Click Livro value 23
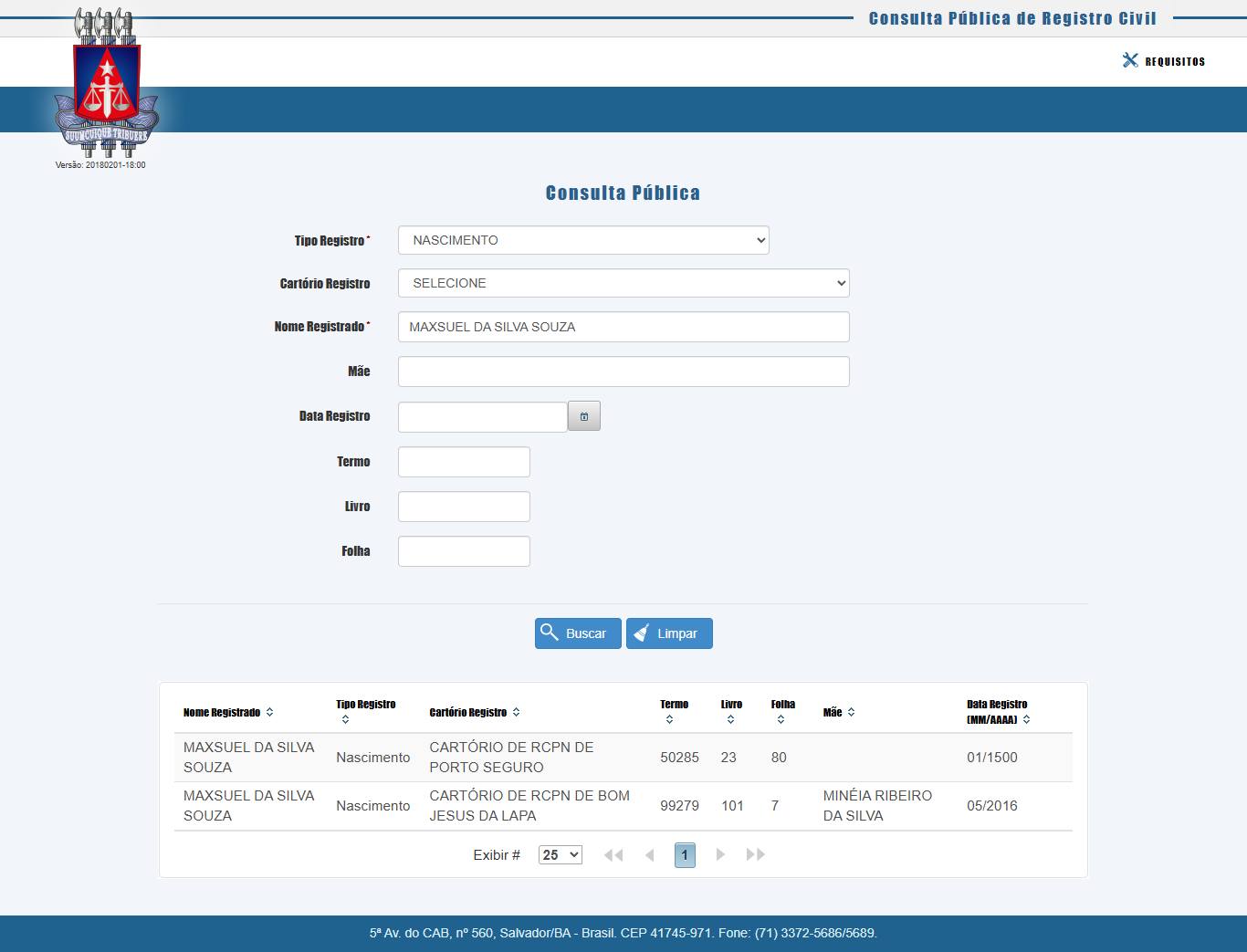 pyautogui.click(x=728, y=758)
